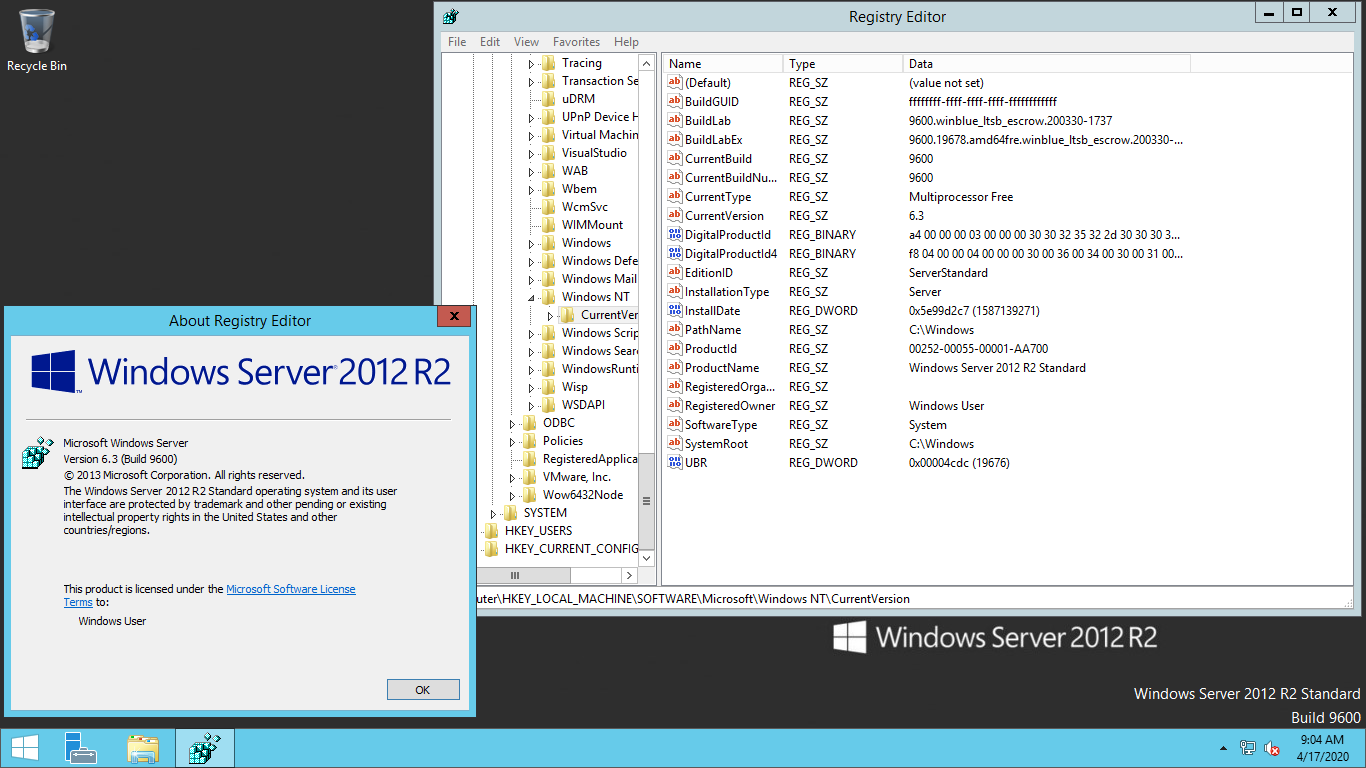Screen dimensions: 1366x768
Task: Expand the Tracing key
Action: 531,63
